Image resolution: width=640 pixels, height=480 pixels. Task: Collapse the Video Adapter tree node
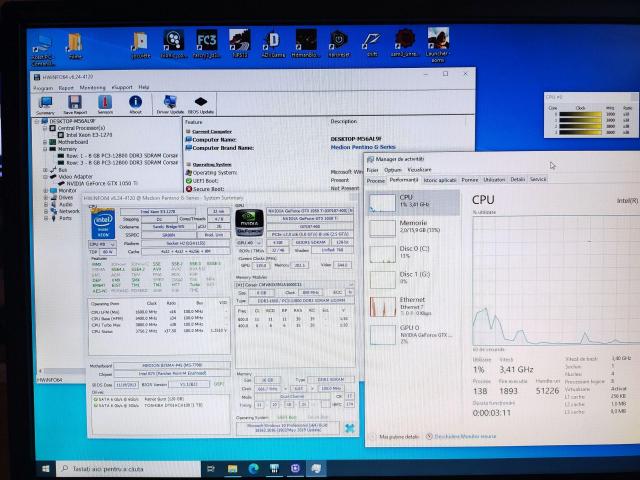pos(45,177)
